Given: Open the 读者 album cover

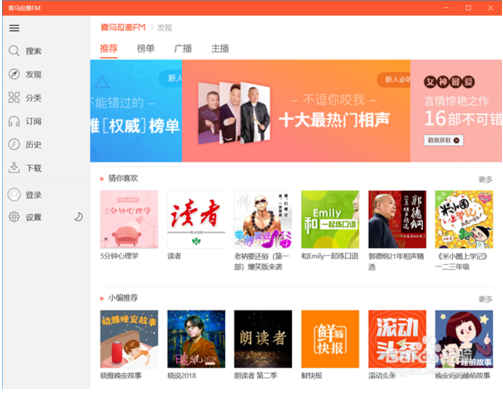Looking at the screenshot, I should pos(196,219).
